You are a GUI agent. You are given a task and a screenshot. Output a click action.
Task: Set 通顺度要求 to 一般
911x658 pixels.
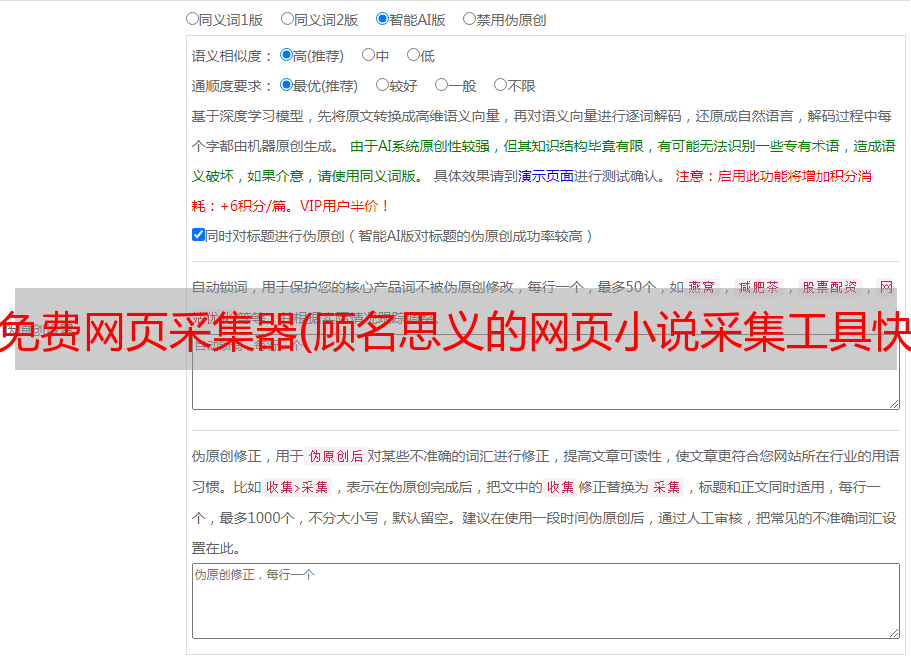coord(441,85)
